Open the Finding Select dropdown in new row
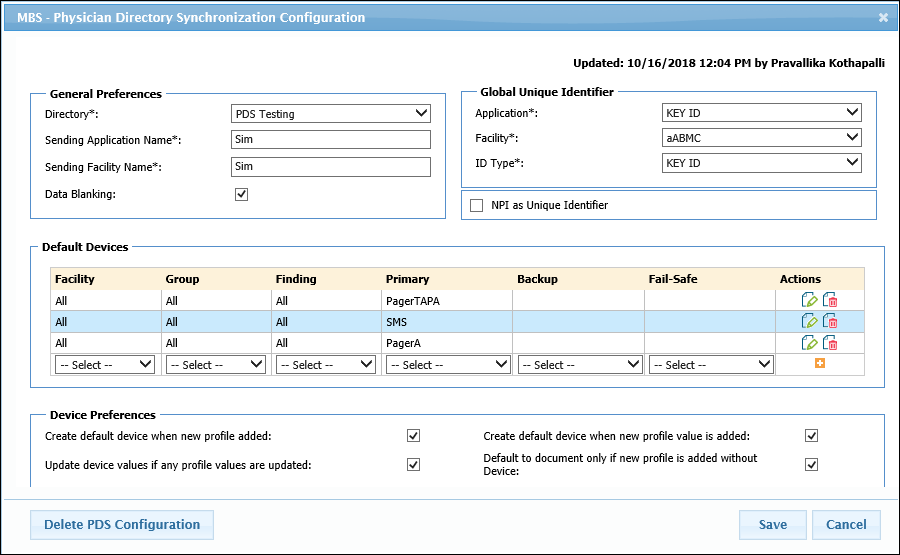Image resolution: width=900 pixels, height=555 pixels. (x=325, y=364)
